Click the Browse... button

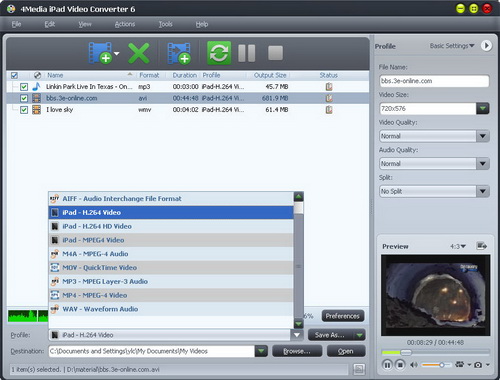coord(297,351)
